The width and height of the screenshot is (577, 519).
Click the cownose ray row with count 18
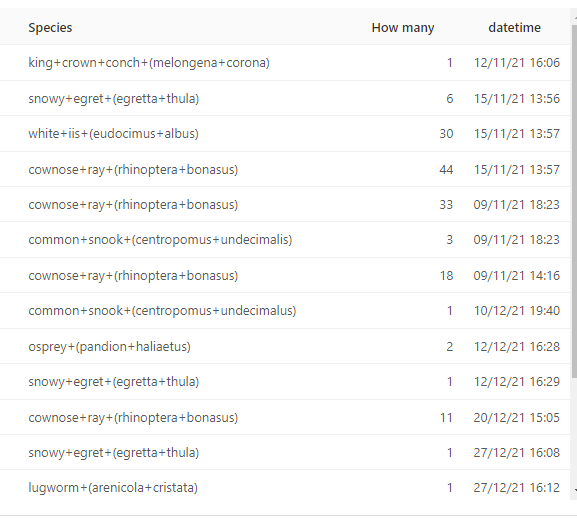[x=285, y=275]
